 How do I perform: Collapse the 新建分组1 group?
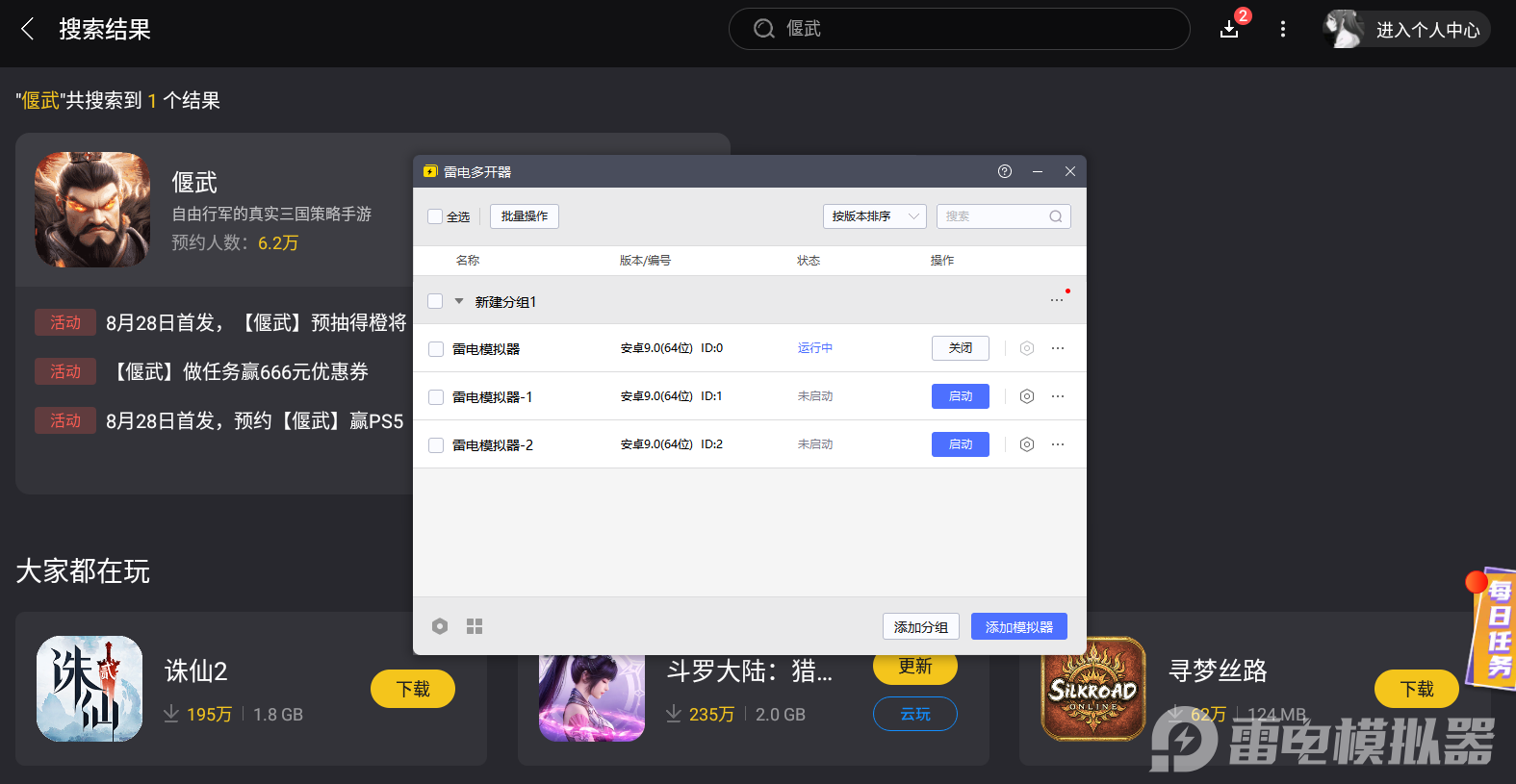459,301
